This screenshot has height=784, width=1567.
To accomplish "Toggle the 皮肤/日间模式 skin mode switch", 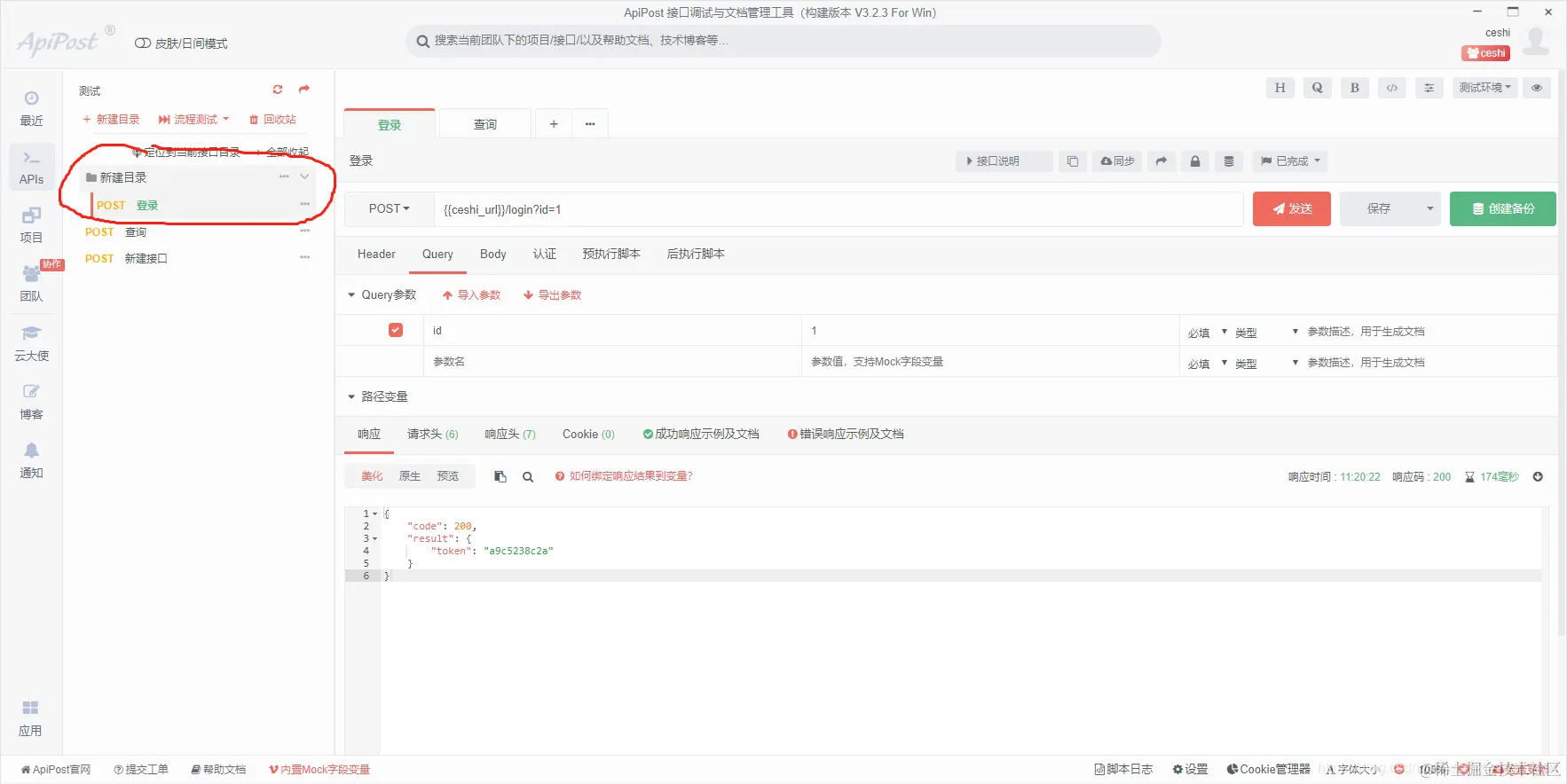I will tap(142, 43).
